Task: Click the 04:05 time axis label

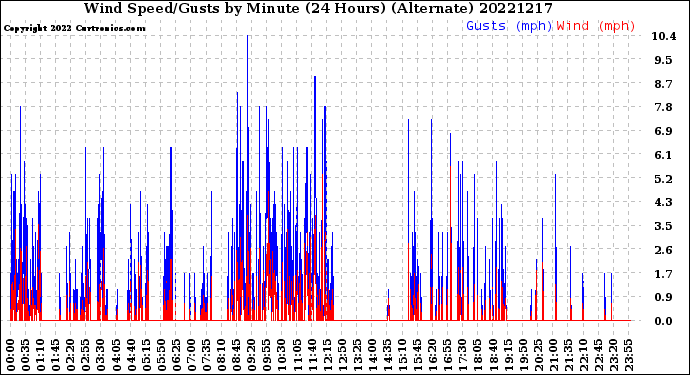Action: click(x=116, y=355)
